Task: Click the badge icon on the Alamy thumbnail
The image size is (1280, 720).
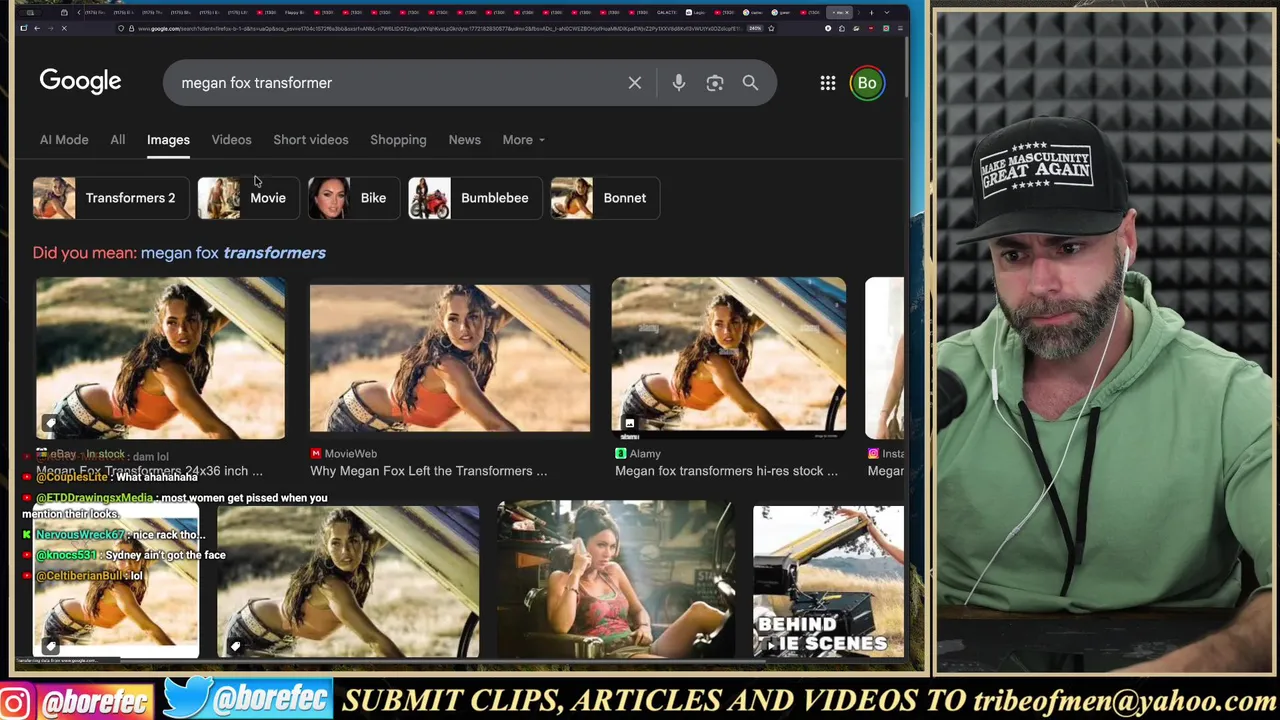Action: pos(629,423)
